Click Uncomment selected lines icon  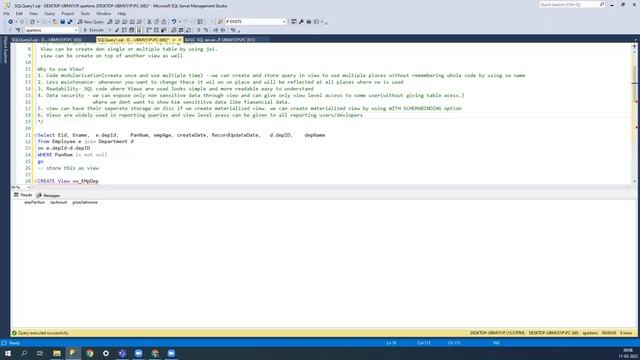[206, 30]
